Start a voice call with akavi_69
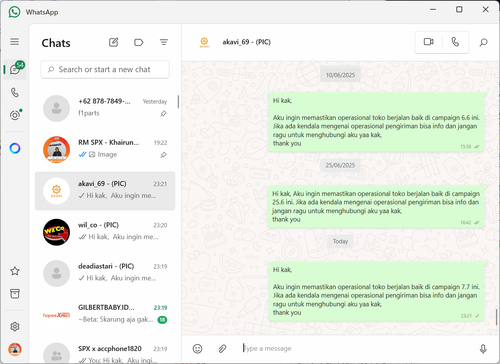 [x=455, y=42]
